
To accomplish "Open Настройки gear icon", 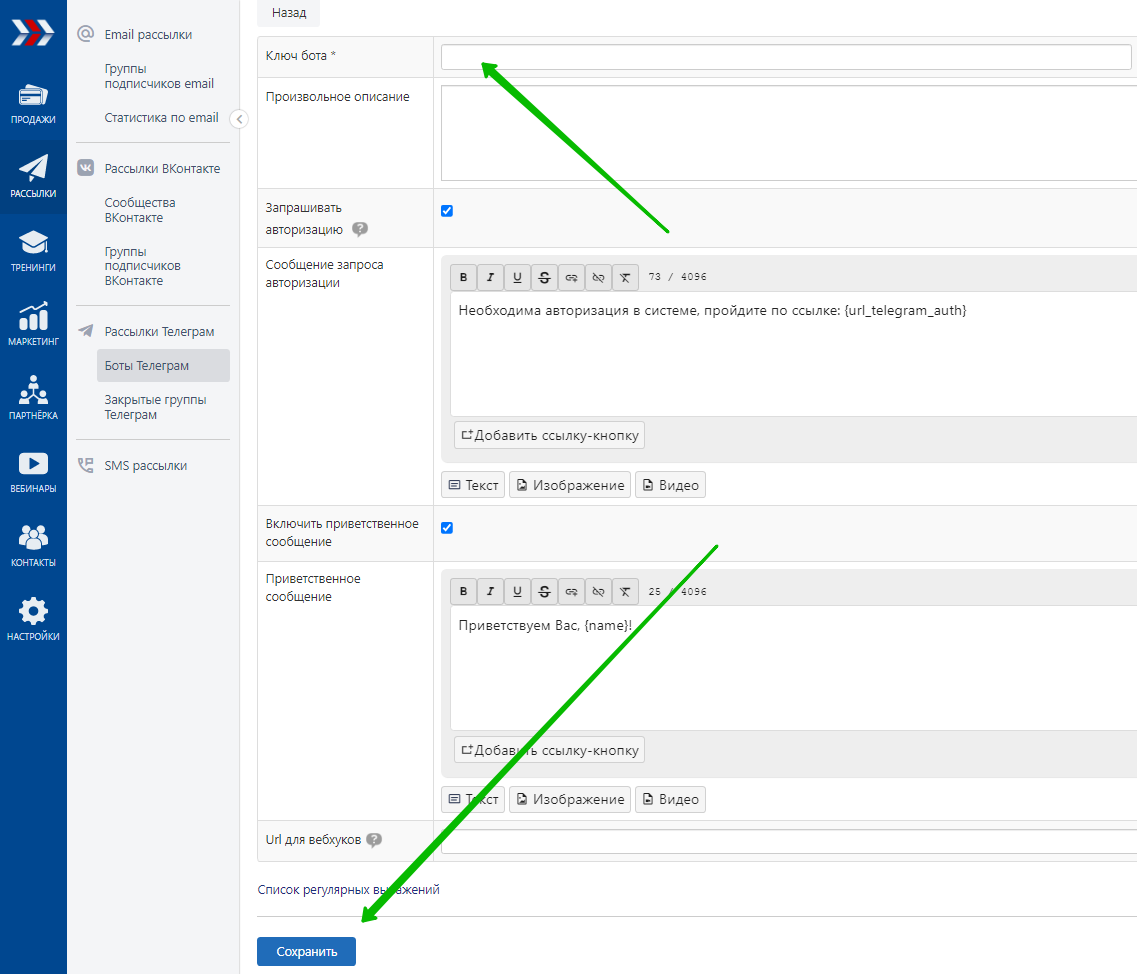I will (x=33, y=612).
